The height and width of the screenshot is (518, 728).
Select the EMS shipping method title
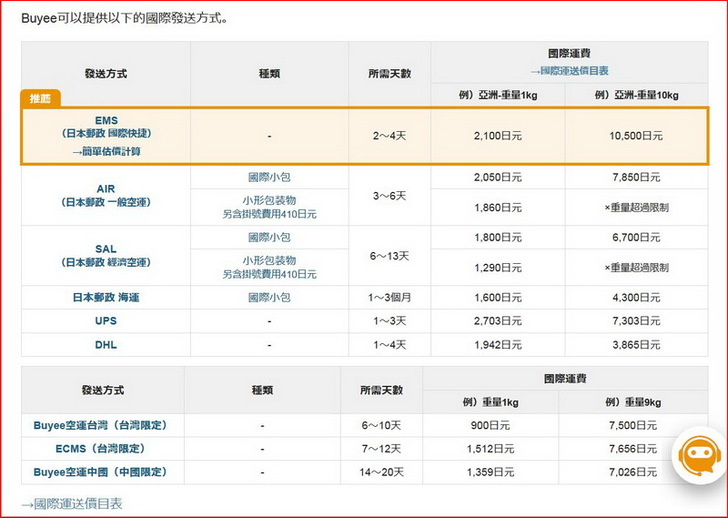106,119
